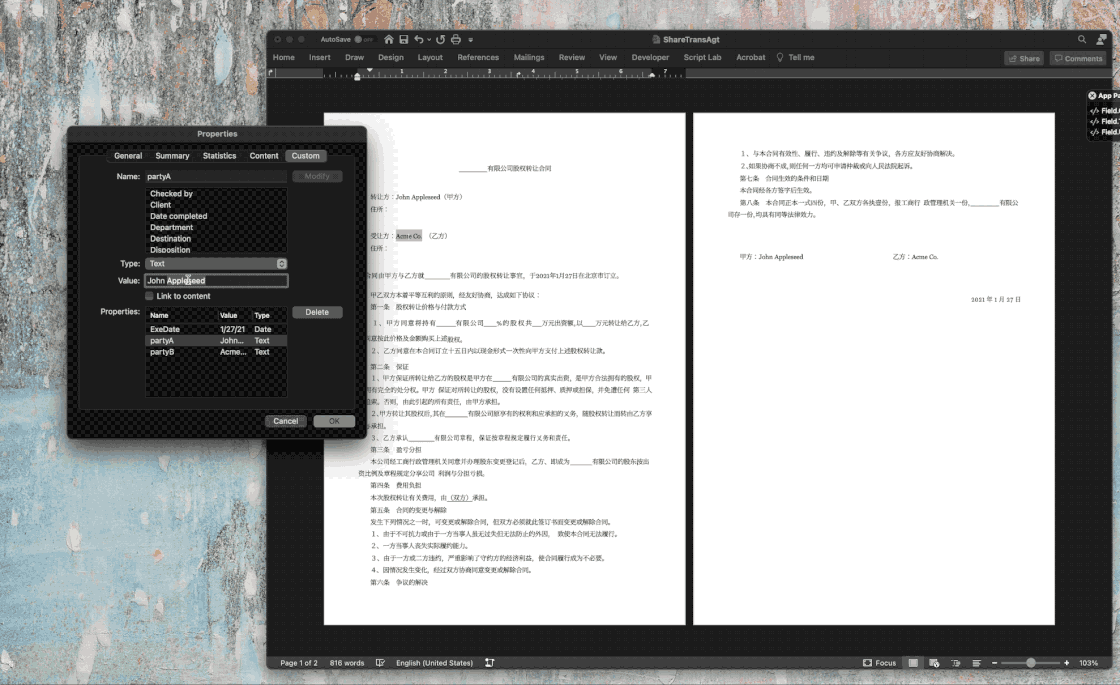Toggle the Link to content checkbox
Screen dimensions: 1120x685
(149, 296)
